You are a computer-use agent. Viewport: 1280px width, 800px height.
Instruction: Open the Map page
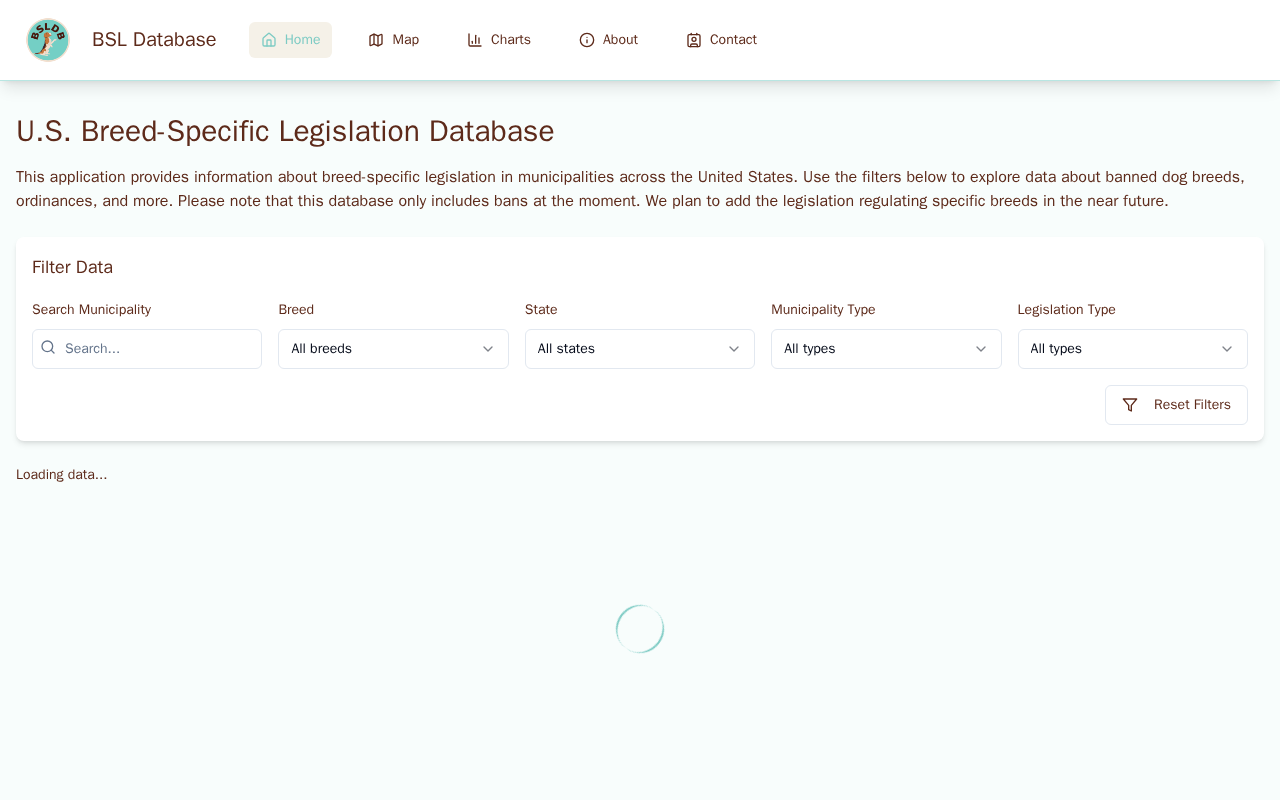tap(394, 40)
